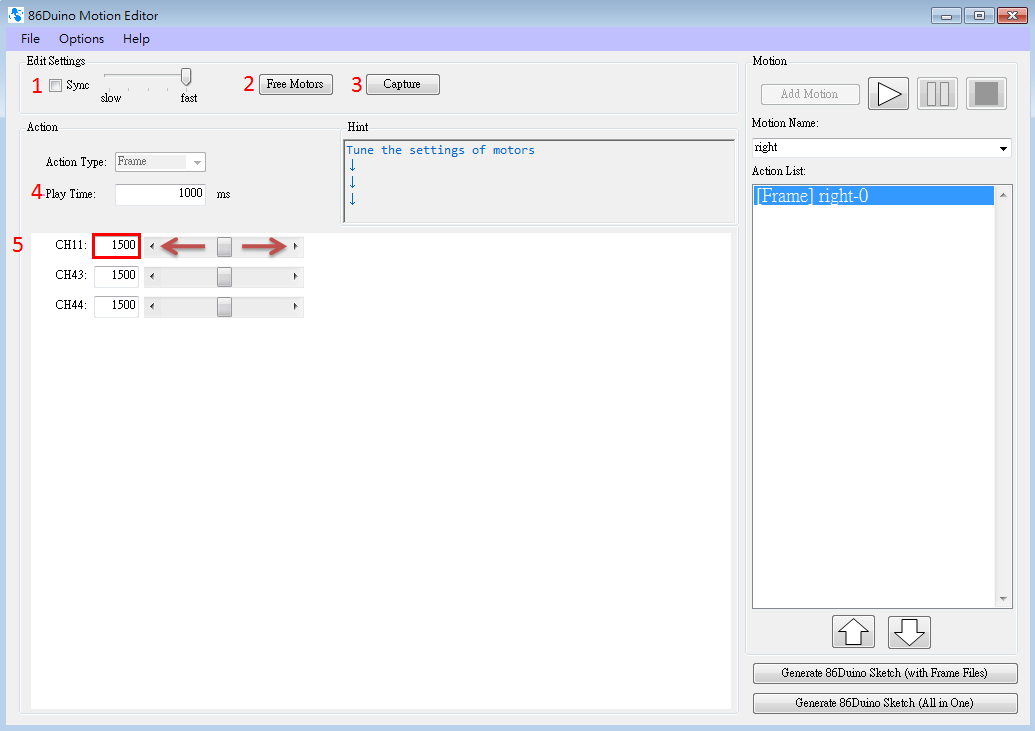Increase CH44 with right scroll arrow
The width and height of the screenshot is (1035, 731).
click(295, 306)
